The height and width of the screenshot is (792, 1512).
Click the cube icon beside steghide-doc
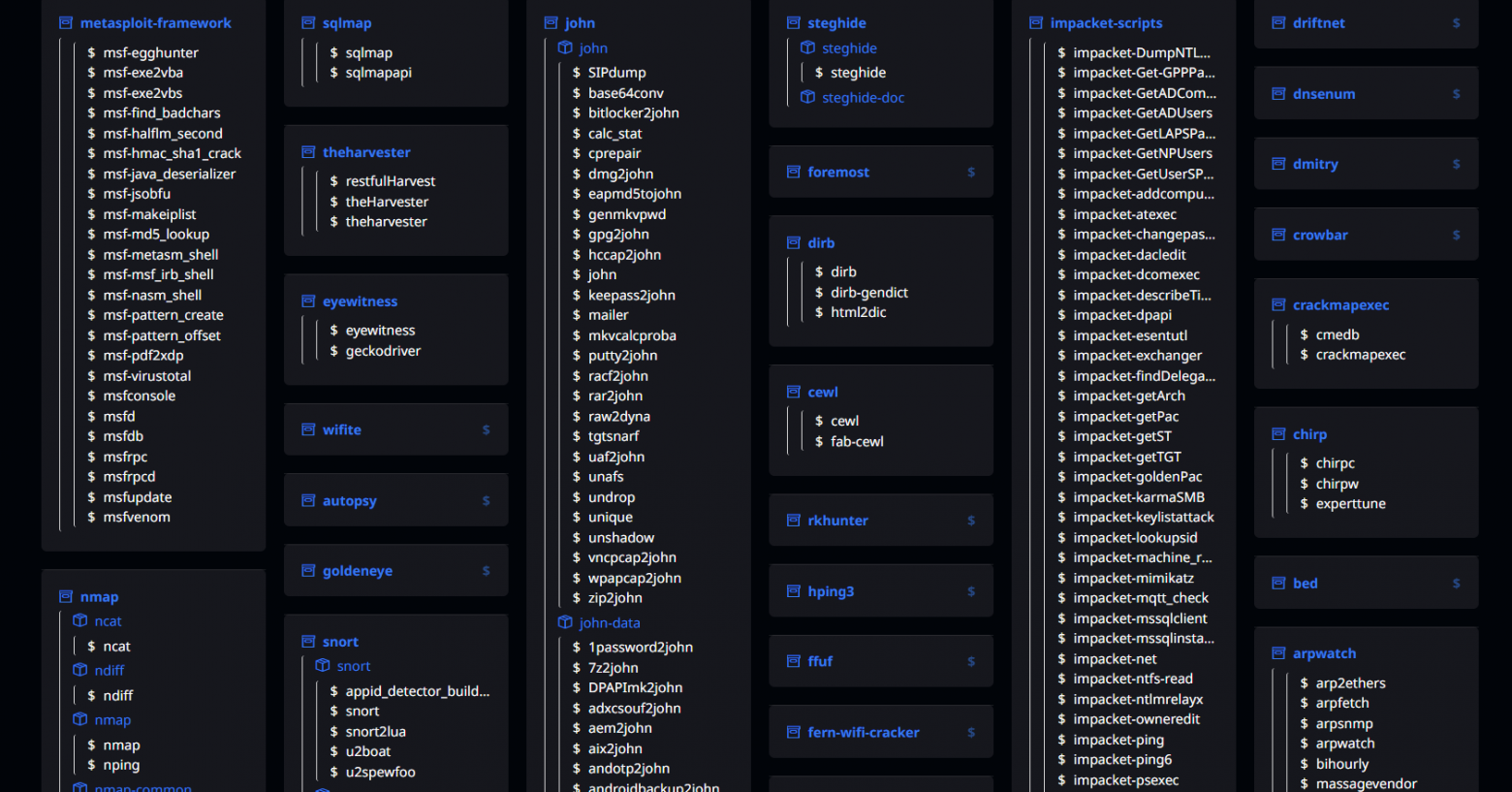(x=807, y=97)
